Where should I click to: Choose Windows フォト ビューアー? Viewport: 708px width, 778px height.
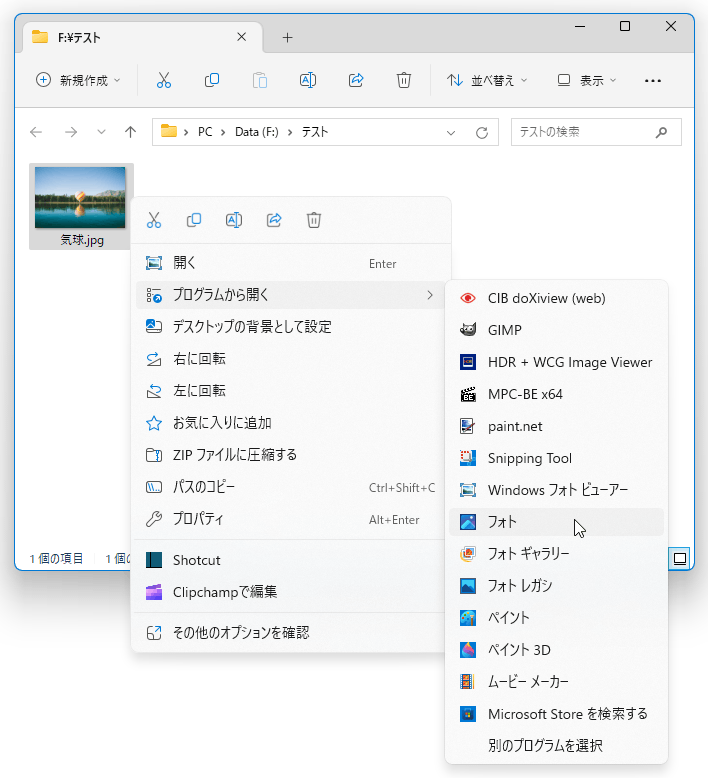(x=556, y=490)
